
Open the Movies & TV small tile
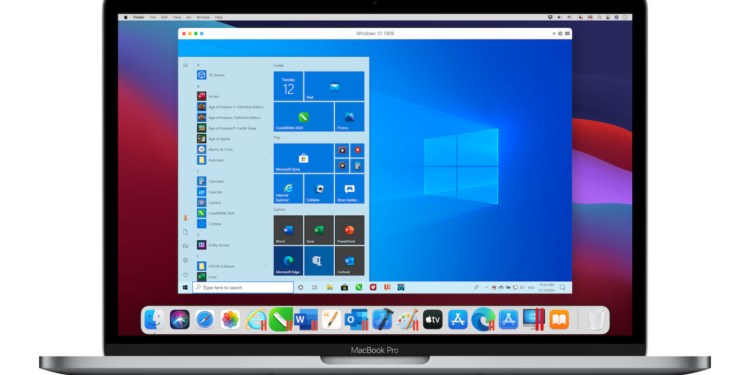pyautogui.click(x=342, y=150)
